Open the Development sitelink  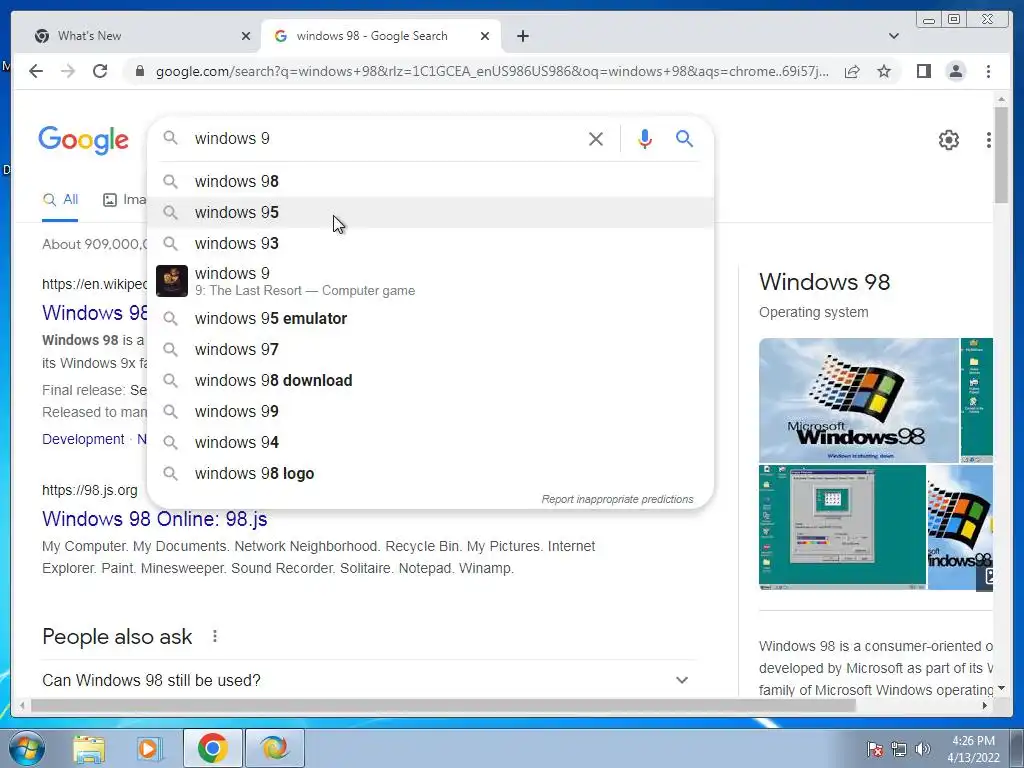pyautogui.click(x=83, y=439)
